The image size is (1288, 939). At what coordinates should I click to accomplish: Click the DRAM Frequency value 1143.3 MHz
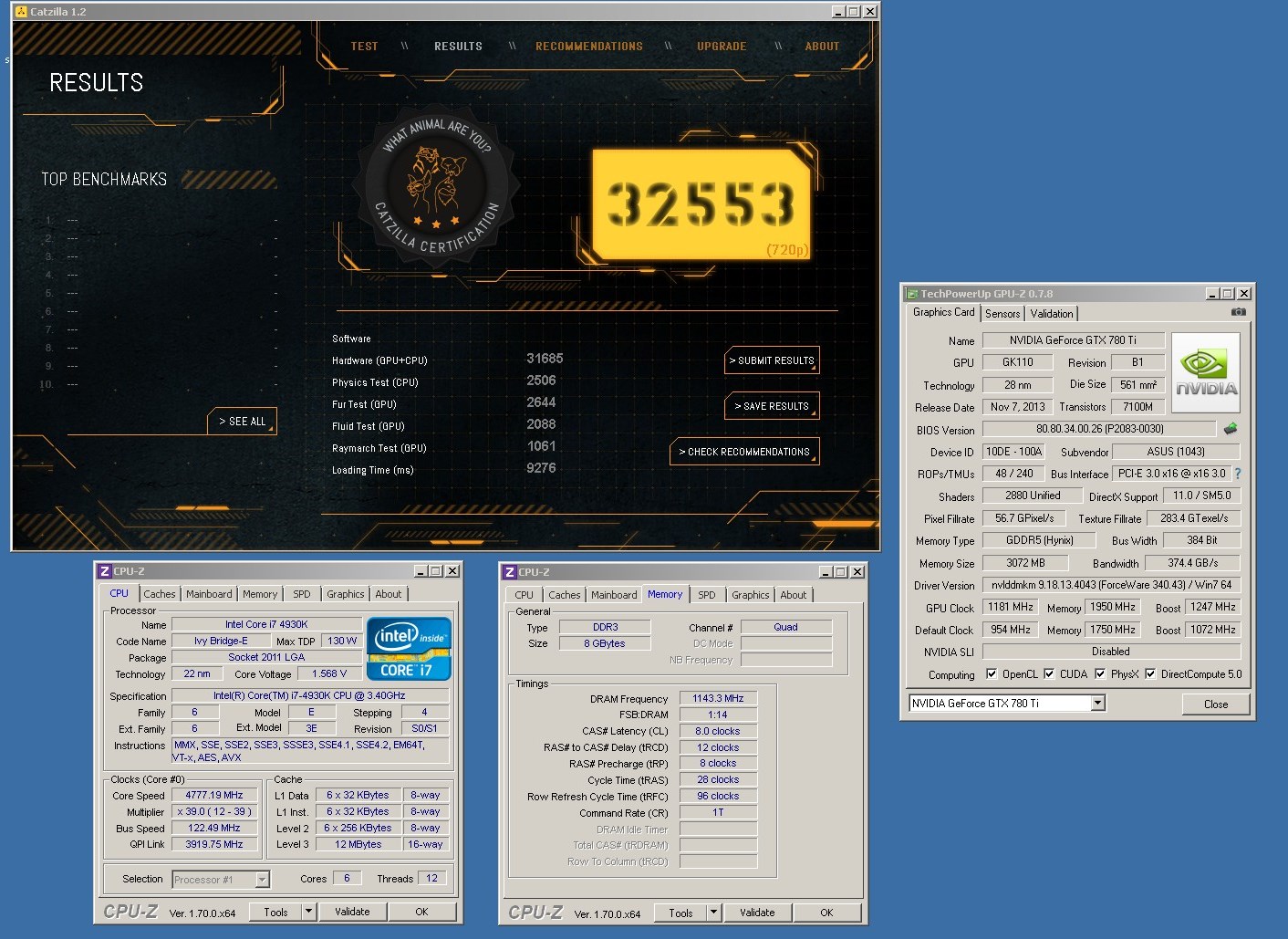pyautogui.click(x=718, y=698)
